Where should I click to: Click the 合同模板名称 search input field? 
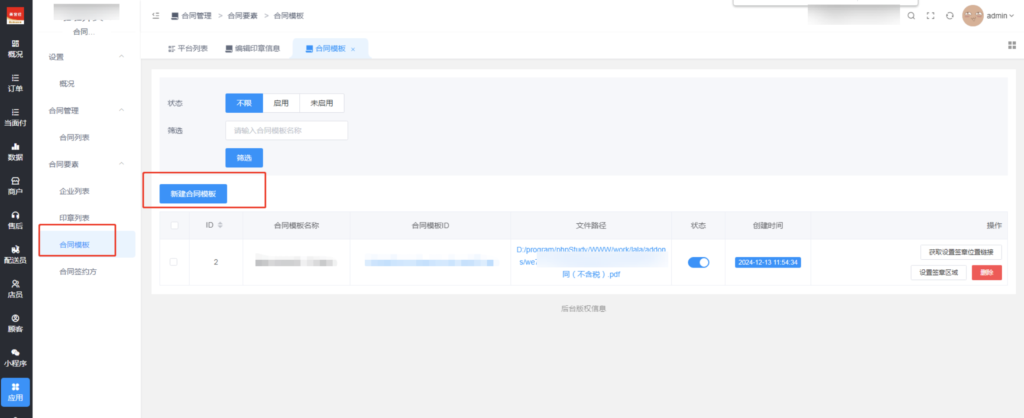coord(286,130)
